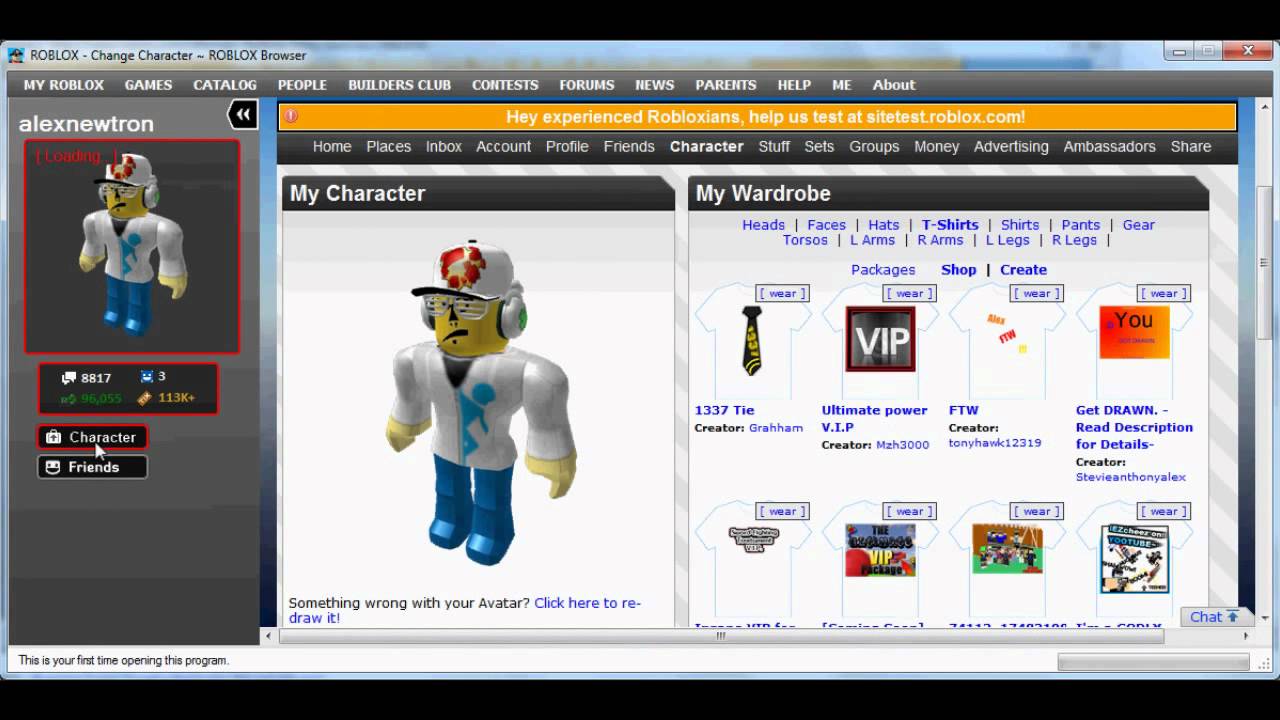The width and height of the screenshot is (1280, 720).
Task: Wear the Ultimate power V.I.P shirt
Action: 910,293
